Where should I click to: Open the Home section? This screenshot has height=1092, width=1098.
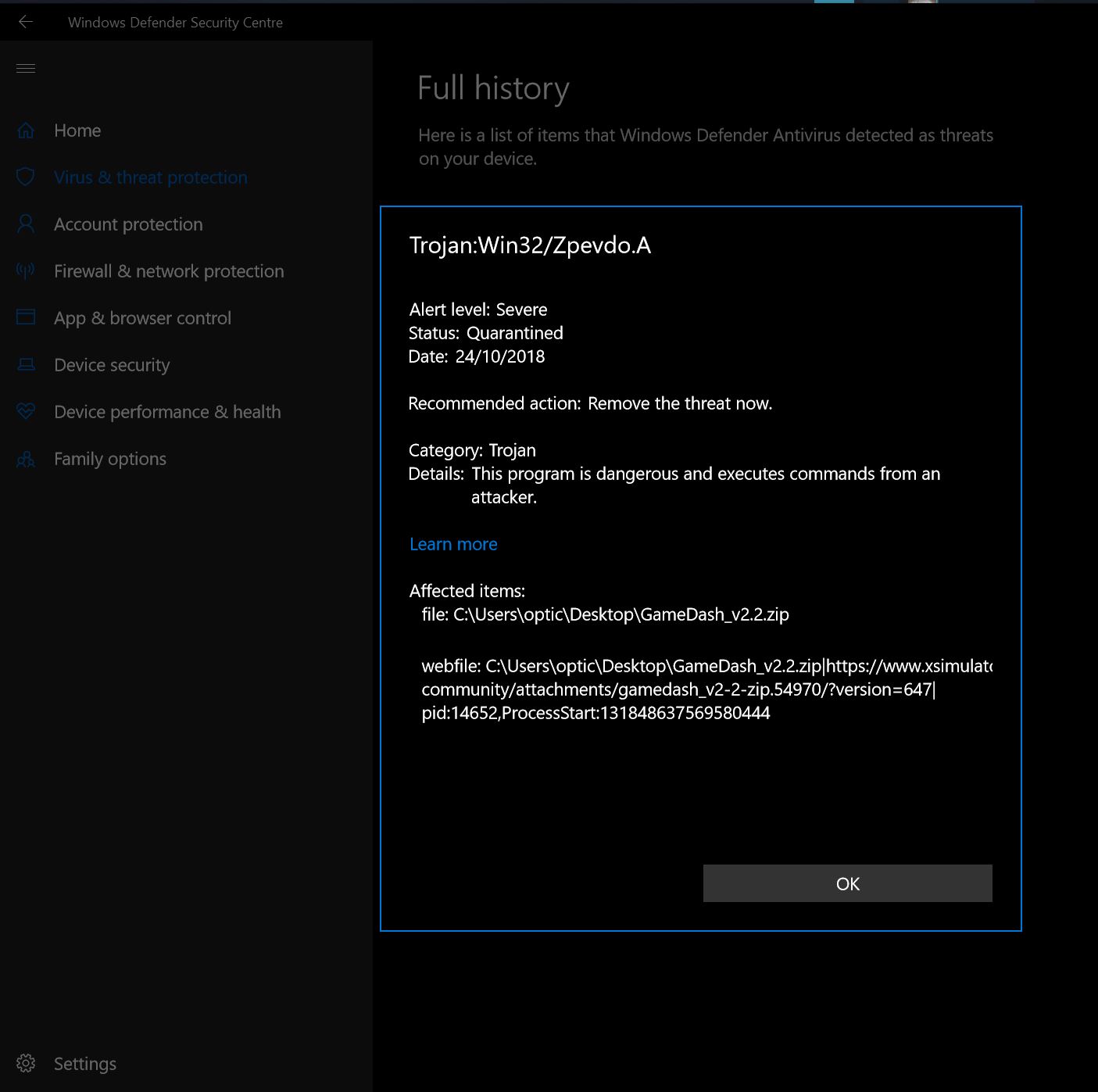pos(77,131)
